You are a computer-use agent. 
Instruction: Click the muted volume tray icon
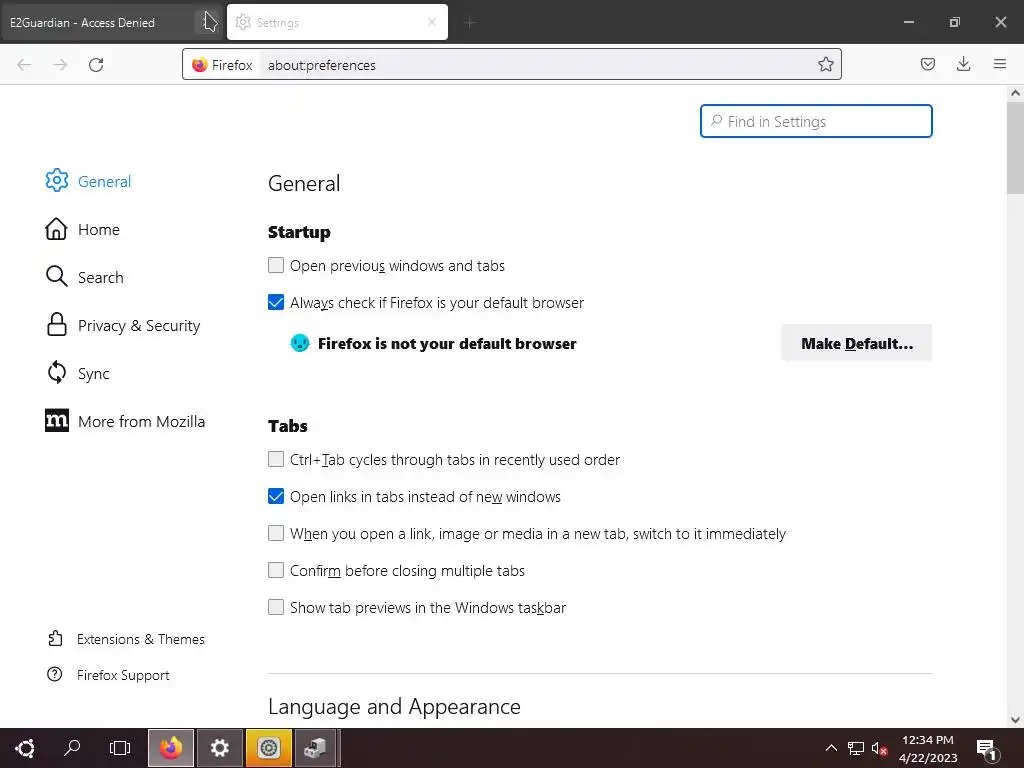point(879,748)
